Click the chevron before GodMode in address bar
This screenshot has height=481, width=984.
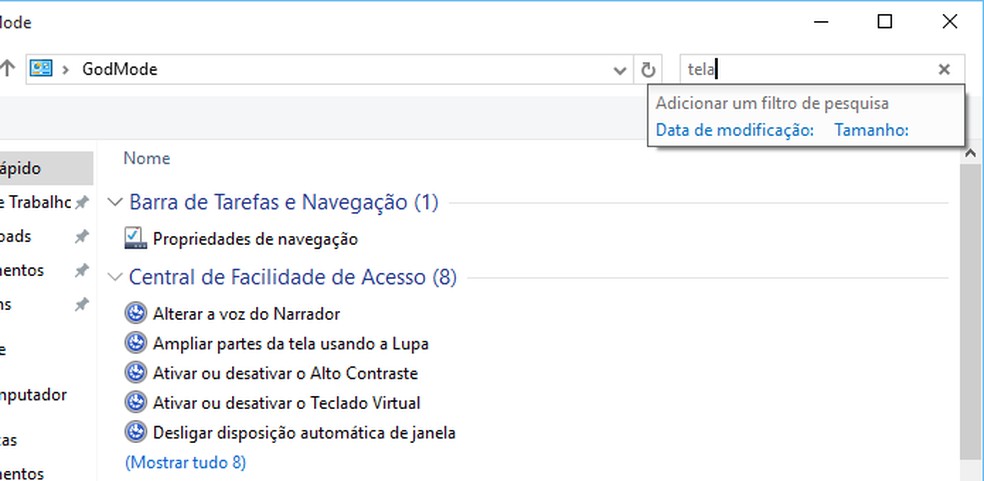tap(65, 69)
